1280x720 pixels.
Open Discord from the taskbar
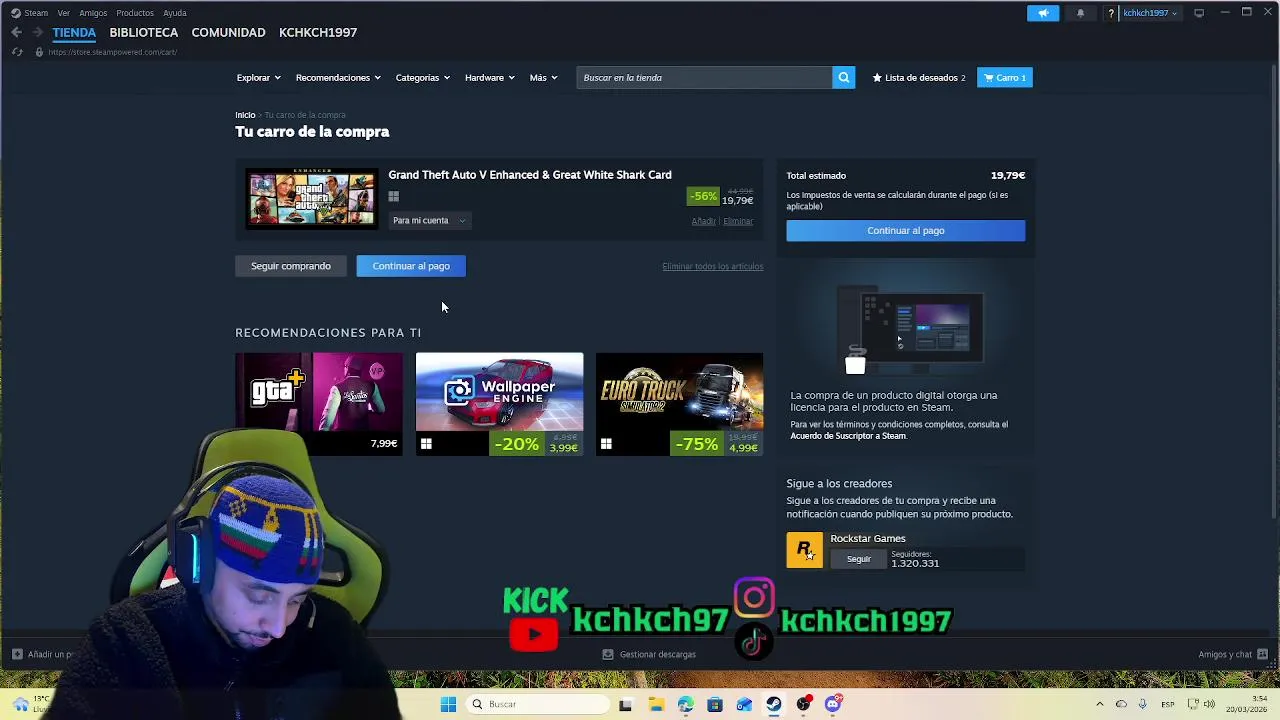[833, 704]
